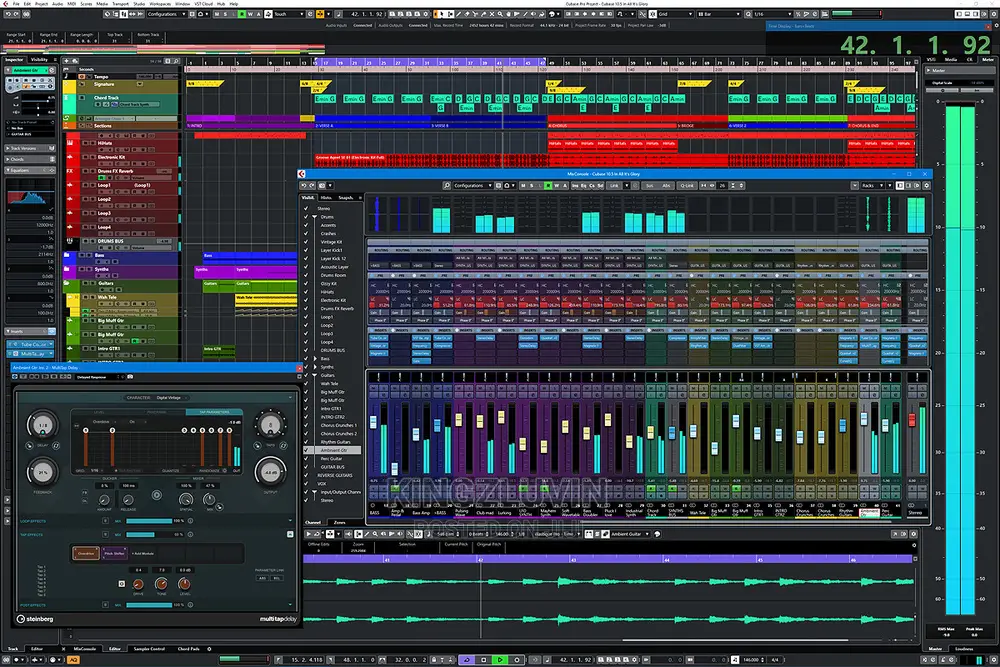This screenshot has width=1000, height=667.
Task: Switch to the Visibility tab
Action: pyautogui.click(x=40, y=60)
